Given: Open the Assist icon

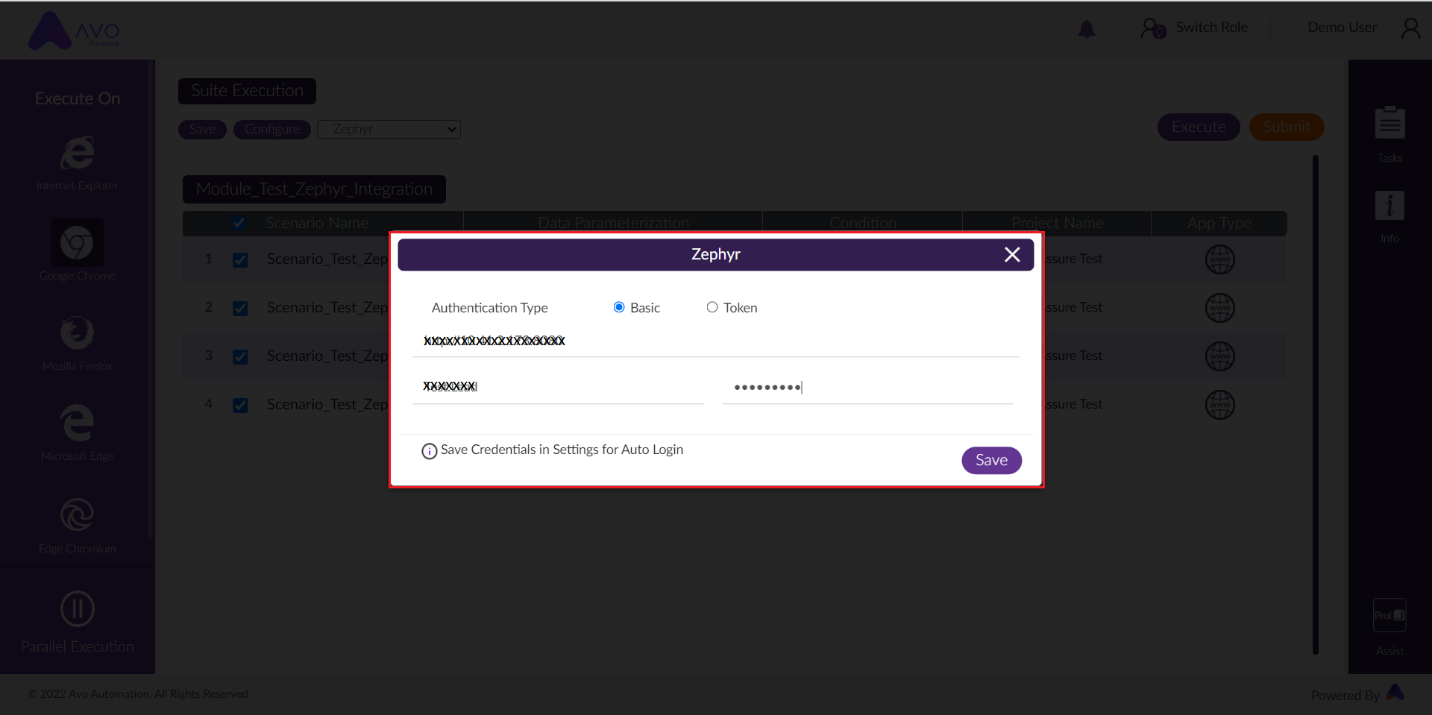Looking at the screenshot, I should coord(1390,615).
